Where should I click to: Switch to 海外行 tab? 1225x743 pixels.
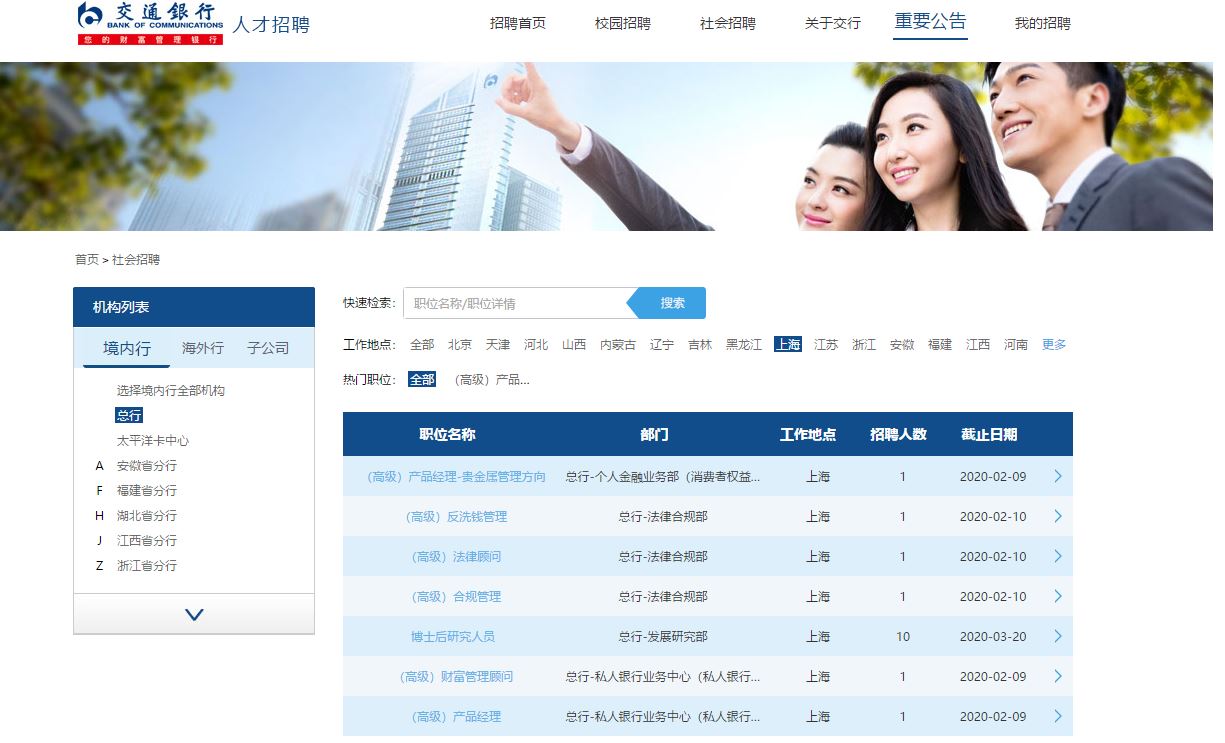[203, 348]
